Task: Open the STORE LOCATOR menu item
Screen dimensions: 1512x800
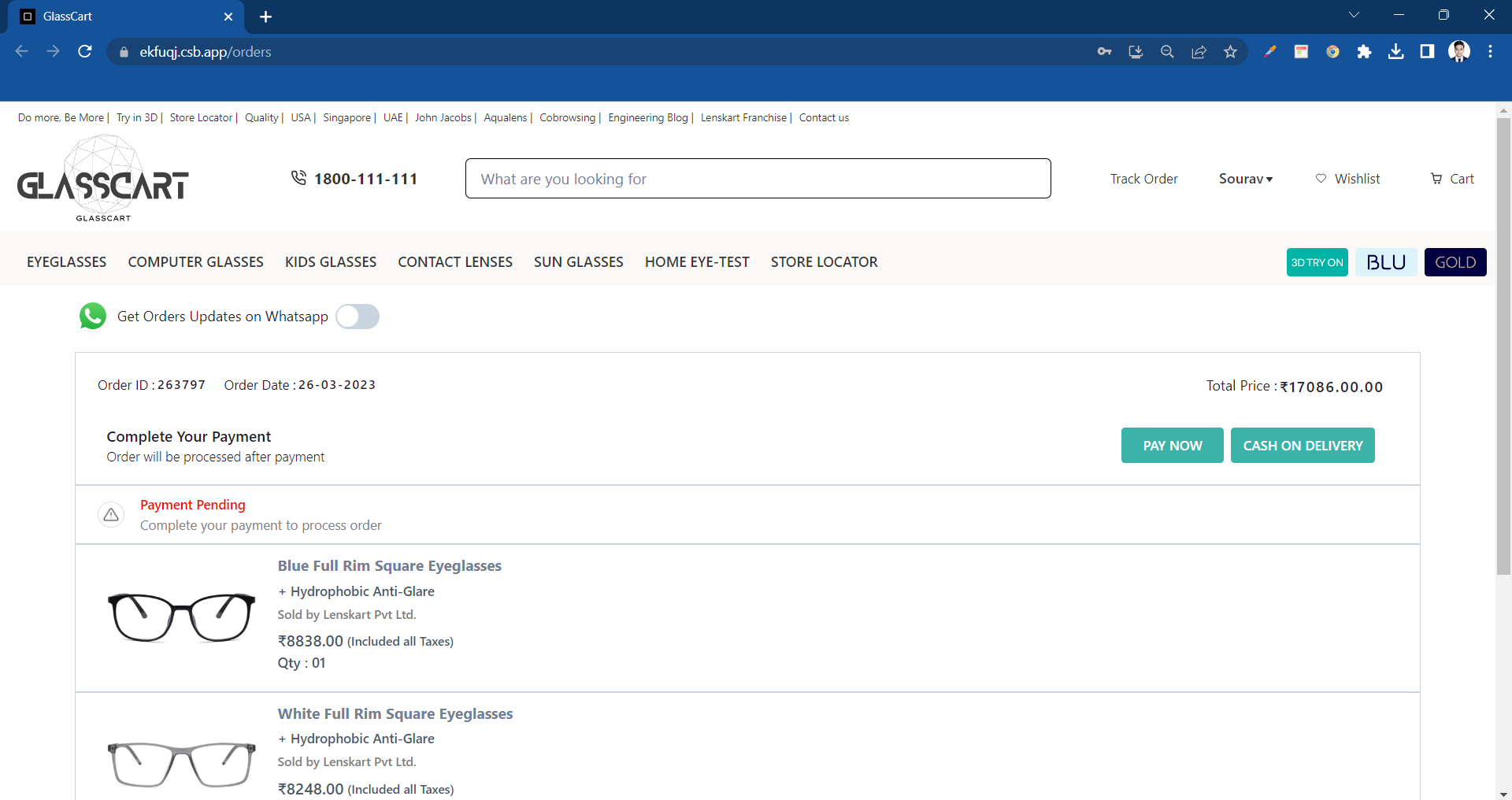Action: pyautogui.click(x=825, y=262)
